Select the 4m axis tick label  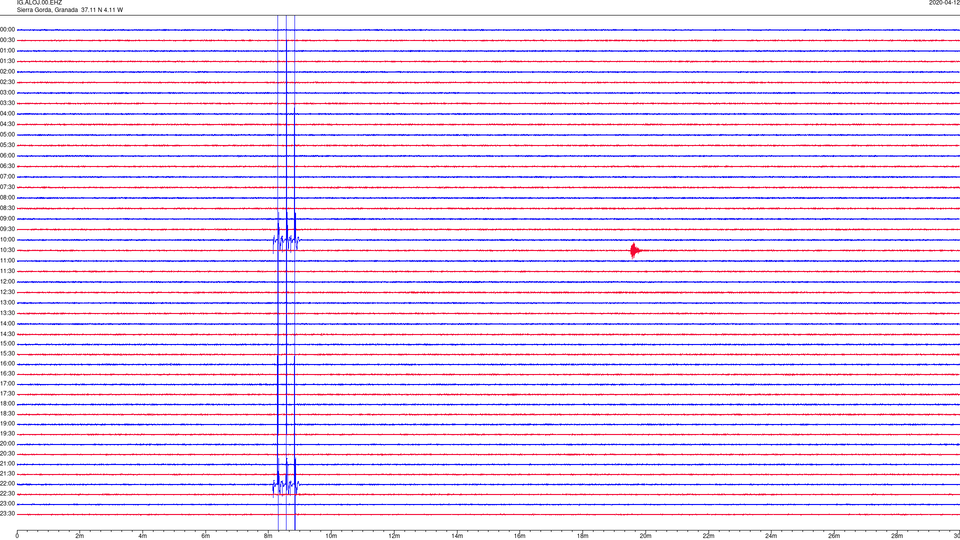(143, 536)
